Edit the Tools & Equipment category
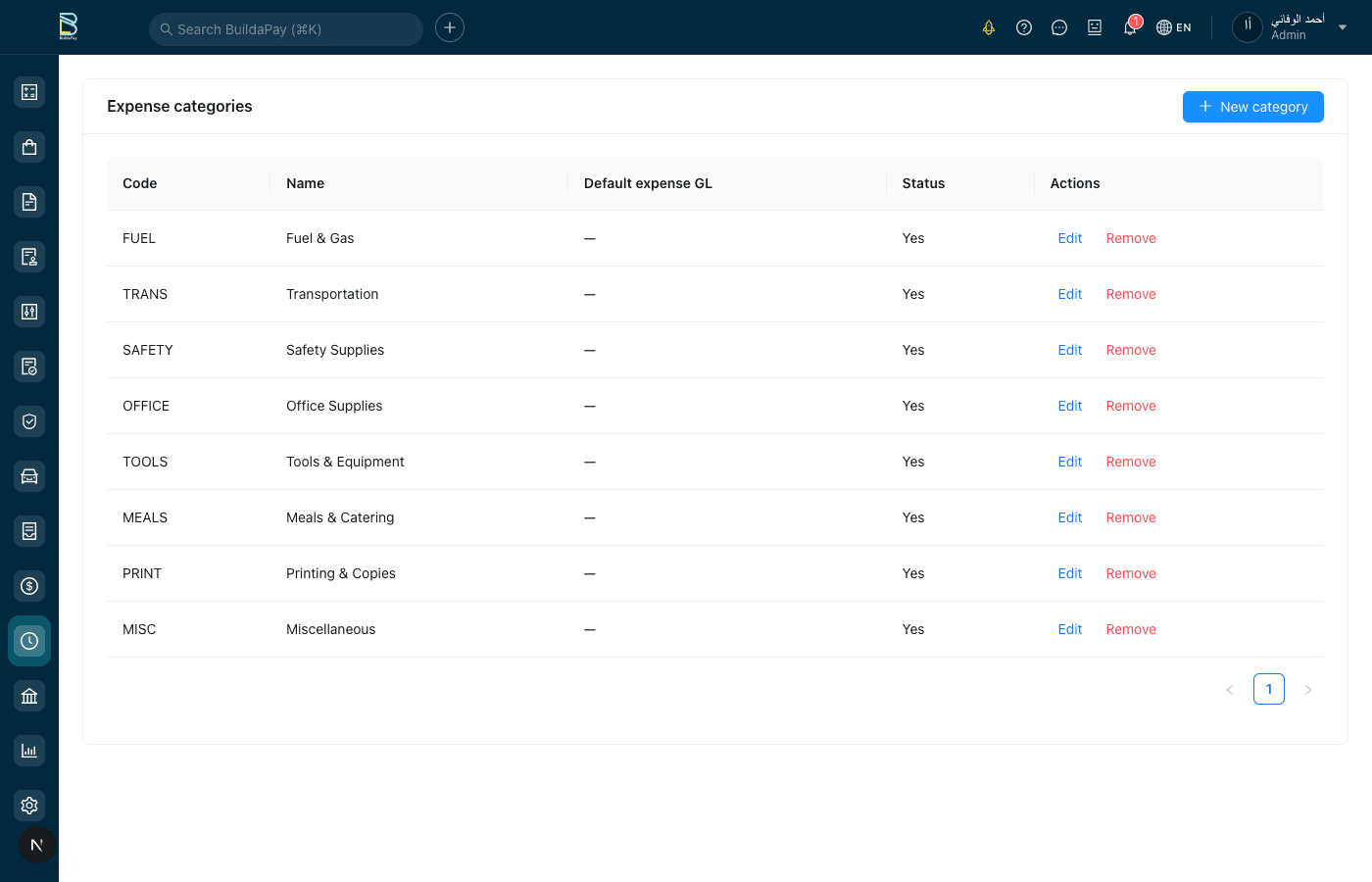 coord(1069,462)
